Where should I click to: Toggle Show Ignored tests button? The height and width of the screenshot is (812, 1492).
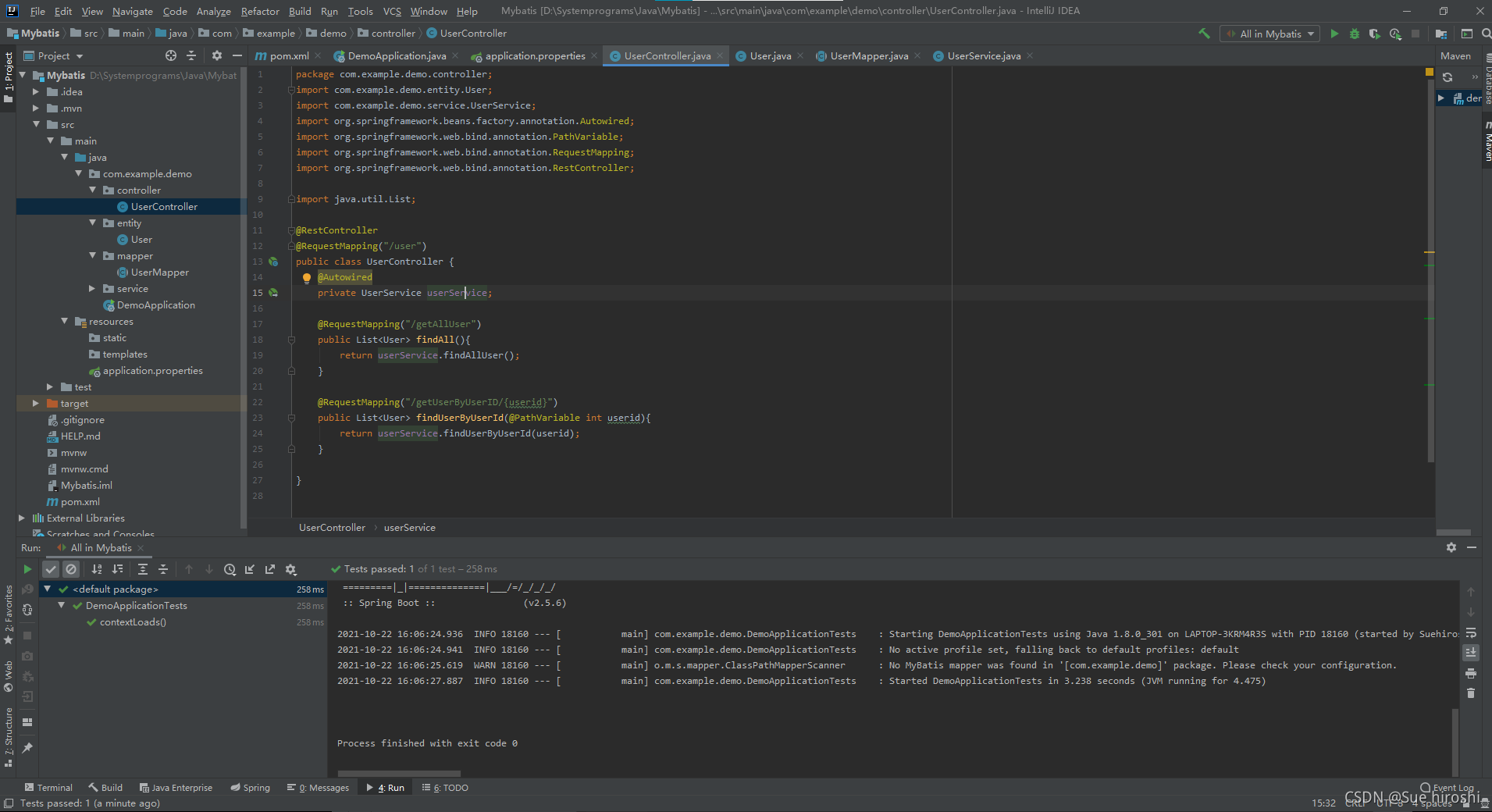point(71,569)
